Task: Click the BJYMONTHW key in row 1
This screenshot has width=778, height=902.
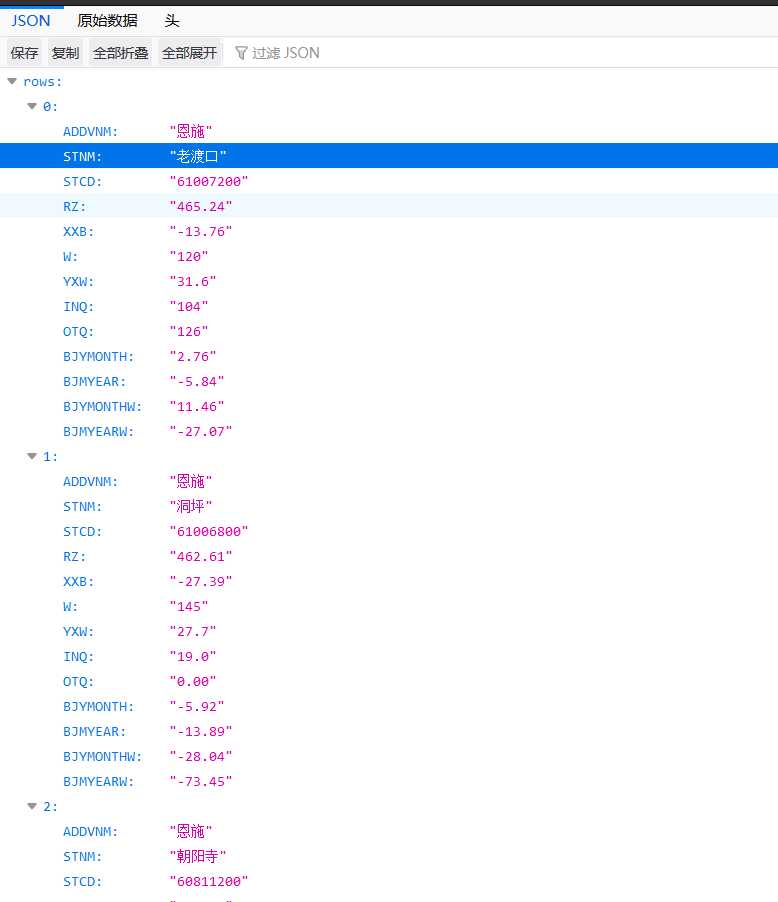Action: point(102,756)
